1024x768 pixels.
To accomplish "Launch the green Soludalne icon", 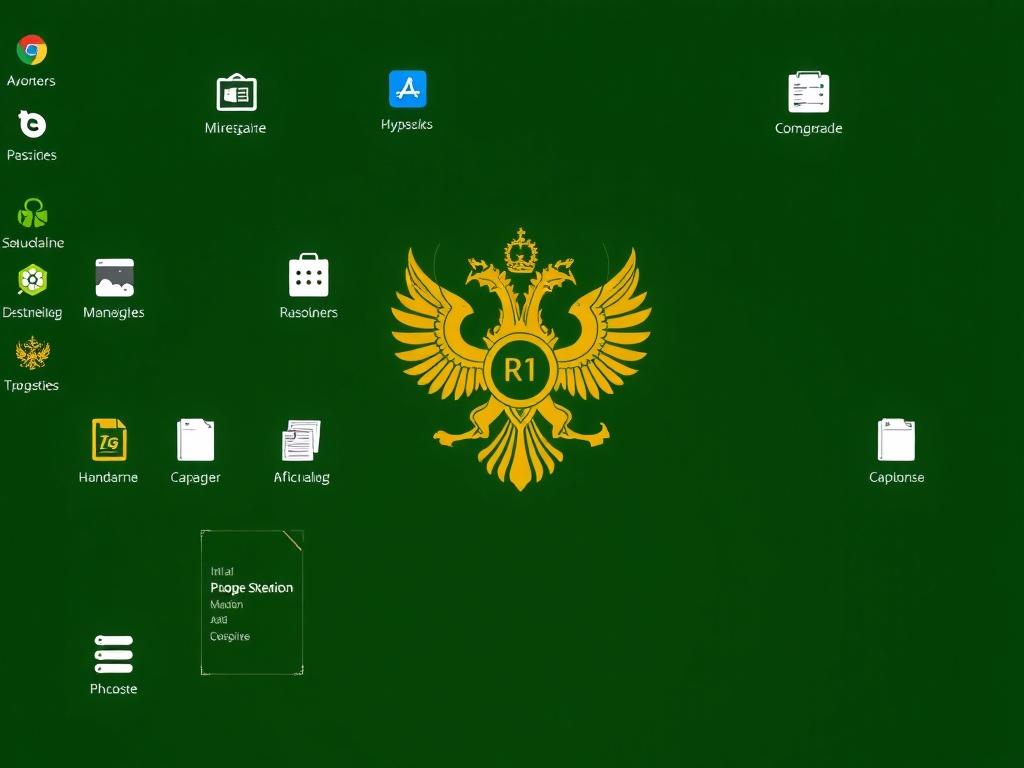I will (32, 213).
